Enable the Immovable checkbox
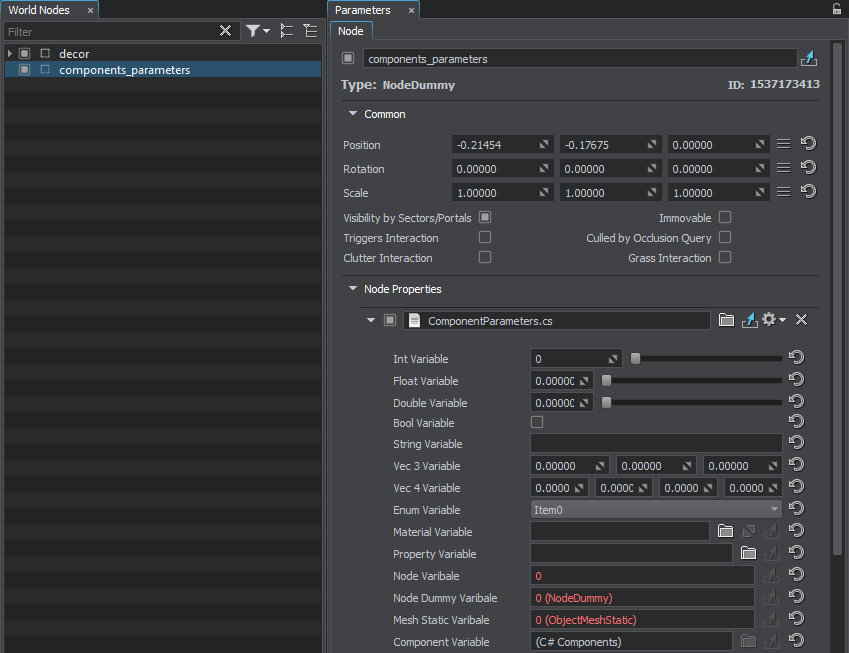The height and width of the screenshot is (653, 849). 725,217
